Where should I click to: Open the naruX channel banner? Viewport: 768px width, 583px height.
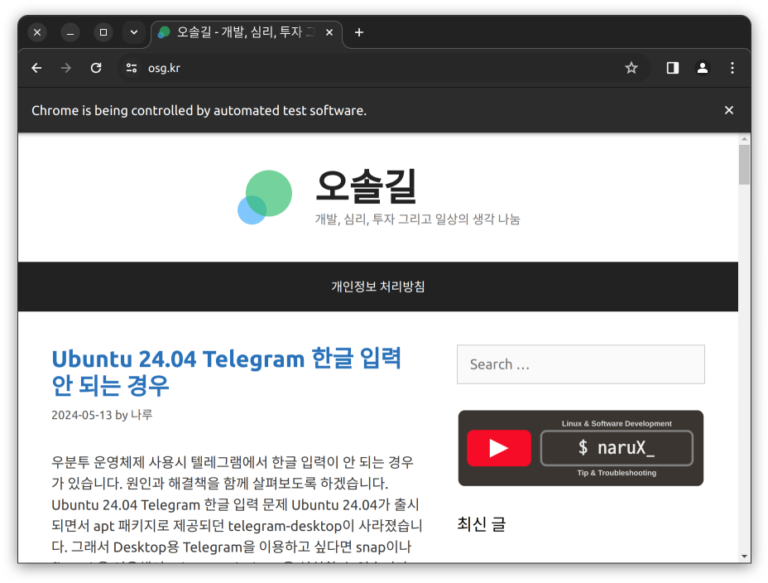coord(580,448)
